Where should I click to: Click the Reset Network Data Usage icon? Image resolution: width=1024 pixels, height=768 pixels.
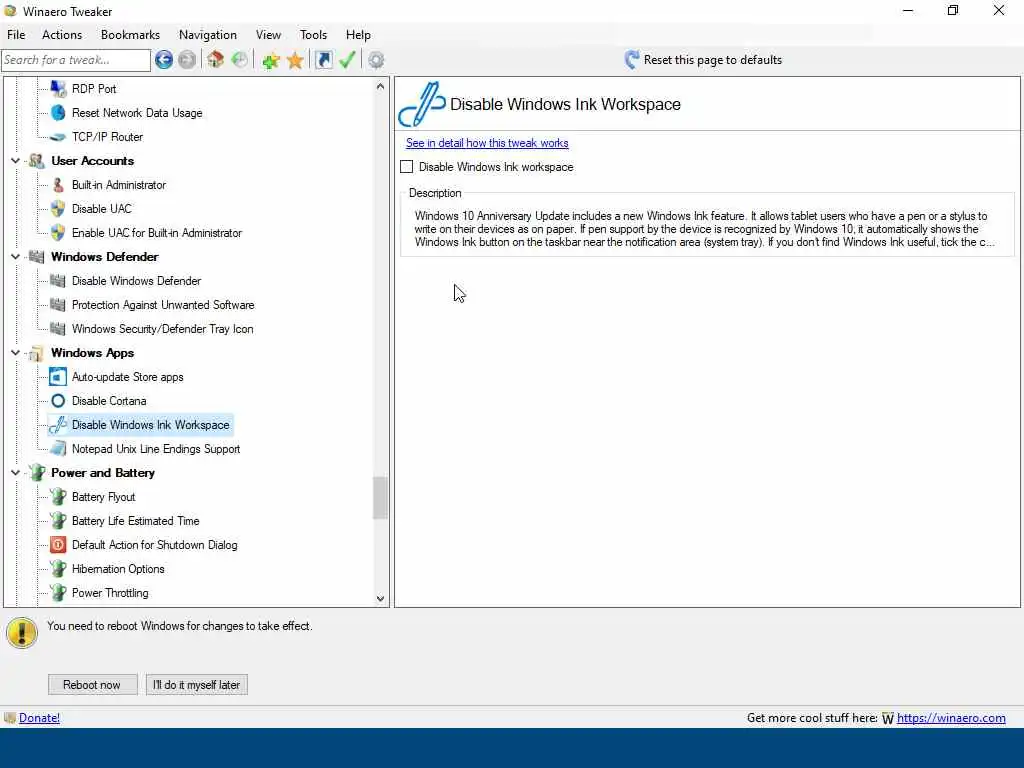[x=58, y=113]
